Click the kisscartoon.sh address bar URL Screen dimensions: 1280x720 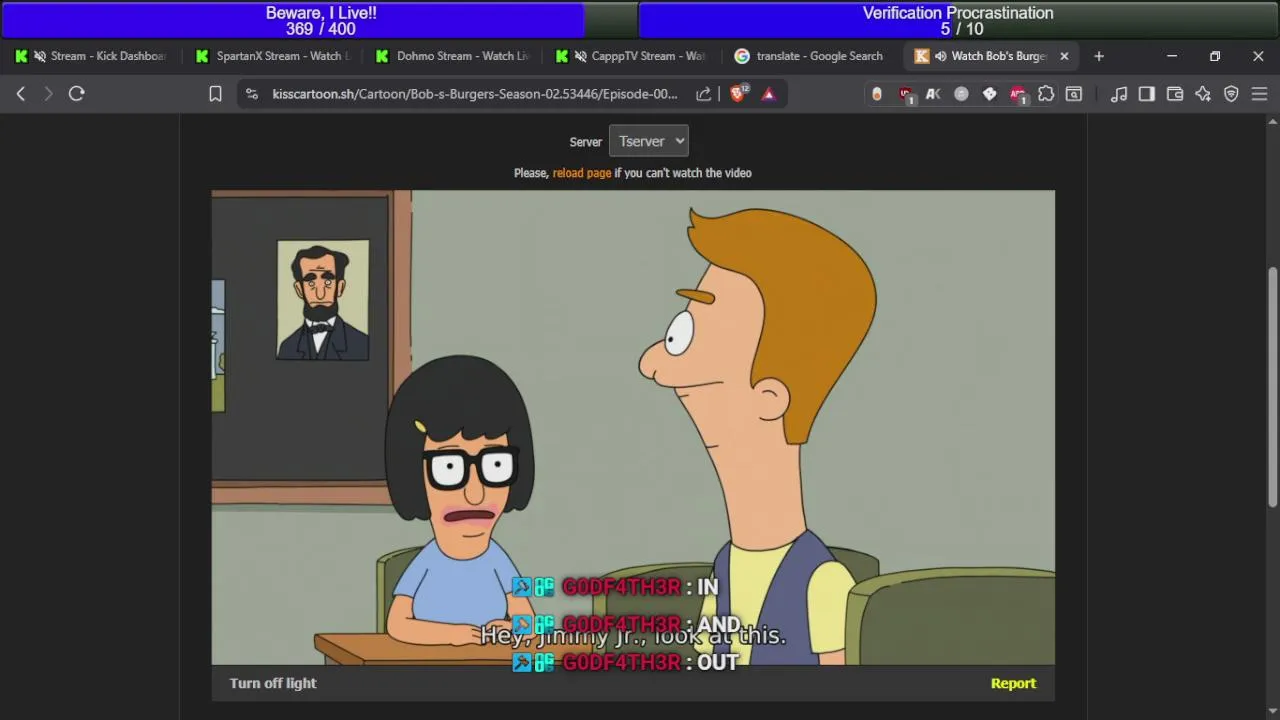pyautogui.click(x=475, y=94)
